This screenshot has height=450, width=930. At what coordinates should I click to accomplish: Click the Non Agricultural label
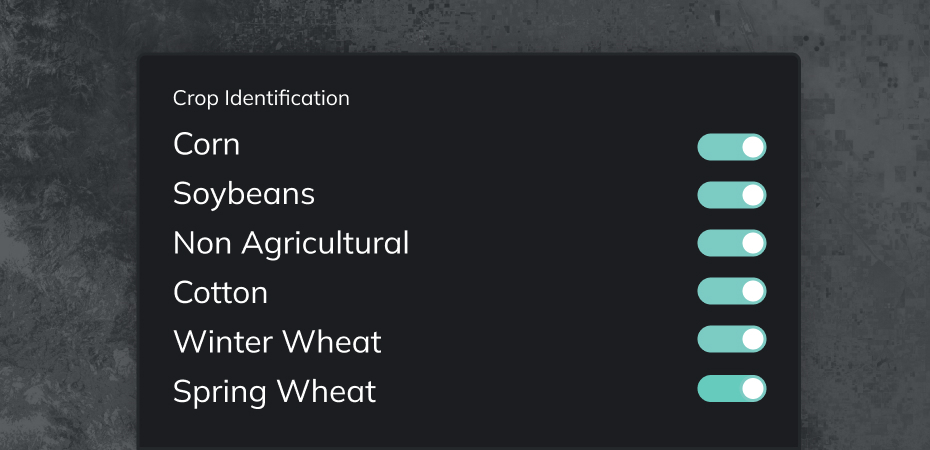point(291,242)
